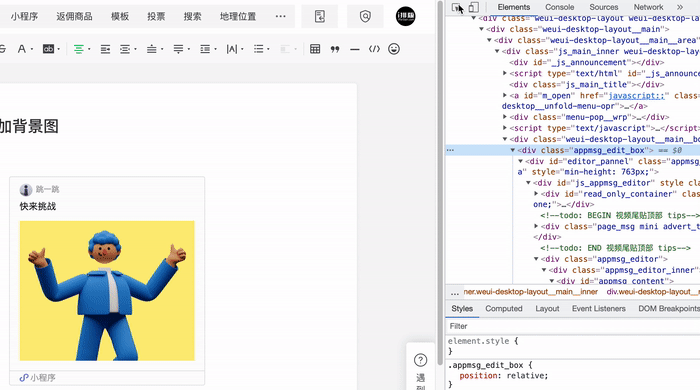Image resolution: width=700 pixels, height=390 pixels.
Task: Activate the inspect element picker
Action: pyautogui.click(x=457, y=7)
